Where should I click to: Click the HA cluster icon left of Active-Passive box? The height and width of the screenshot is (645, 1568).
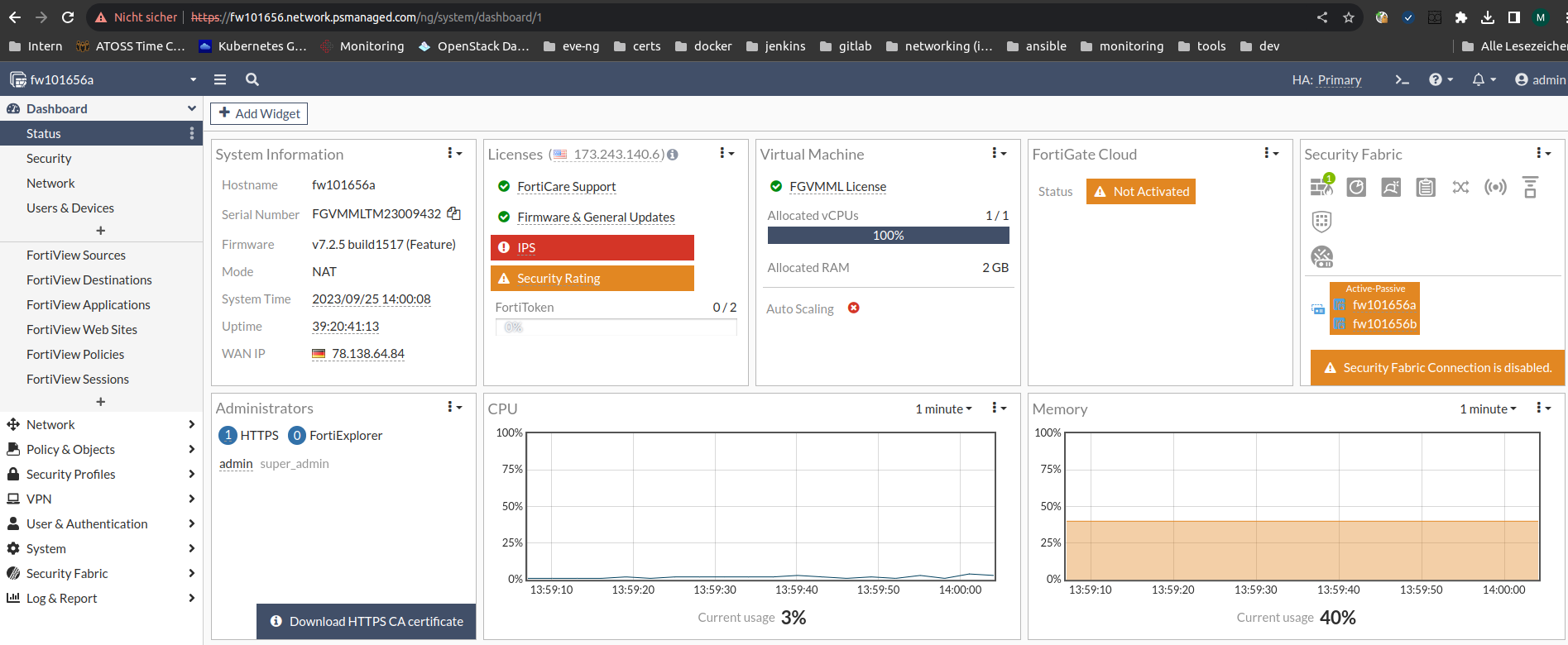coord(1318,309)
